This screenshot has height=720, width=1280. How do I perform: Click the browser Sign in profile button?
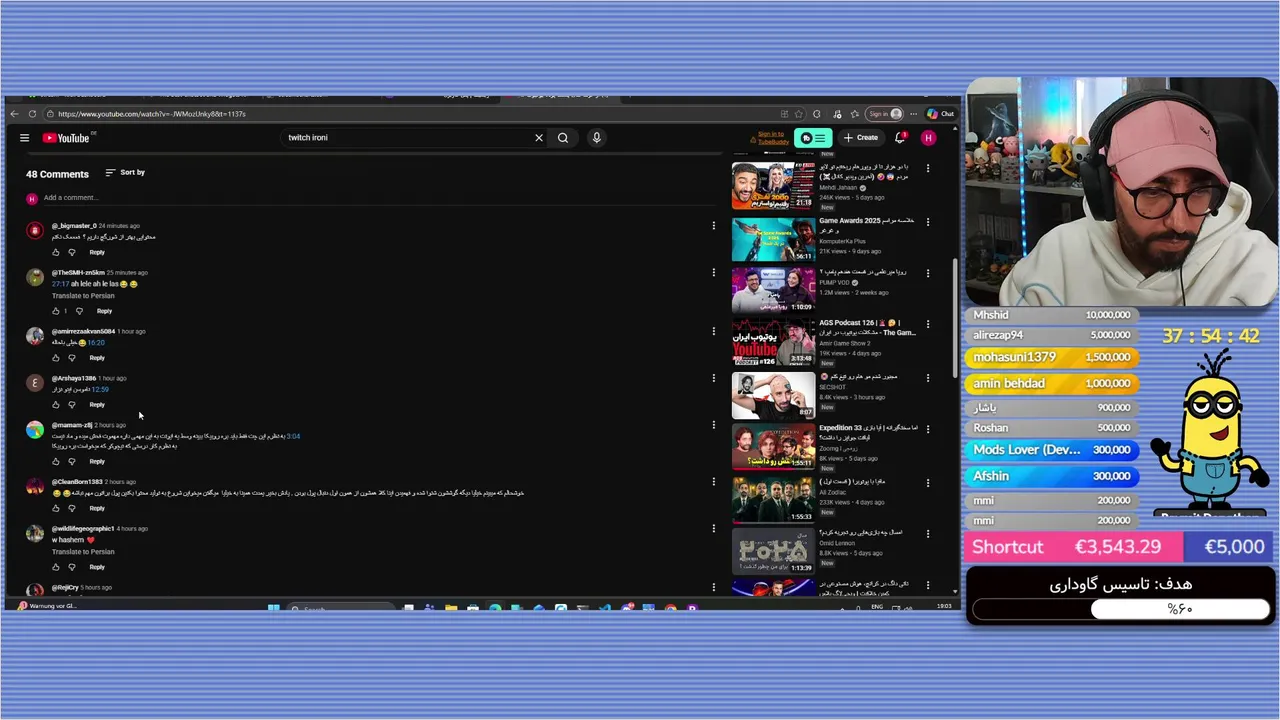(x=884, y=114)
